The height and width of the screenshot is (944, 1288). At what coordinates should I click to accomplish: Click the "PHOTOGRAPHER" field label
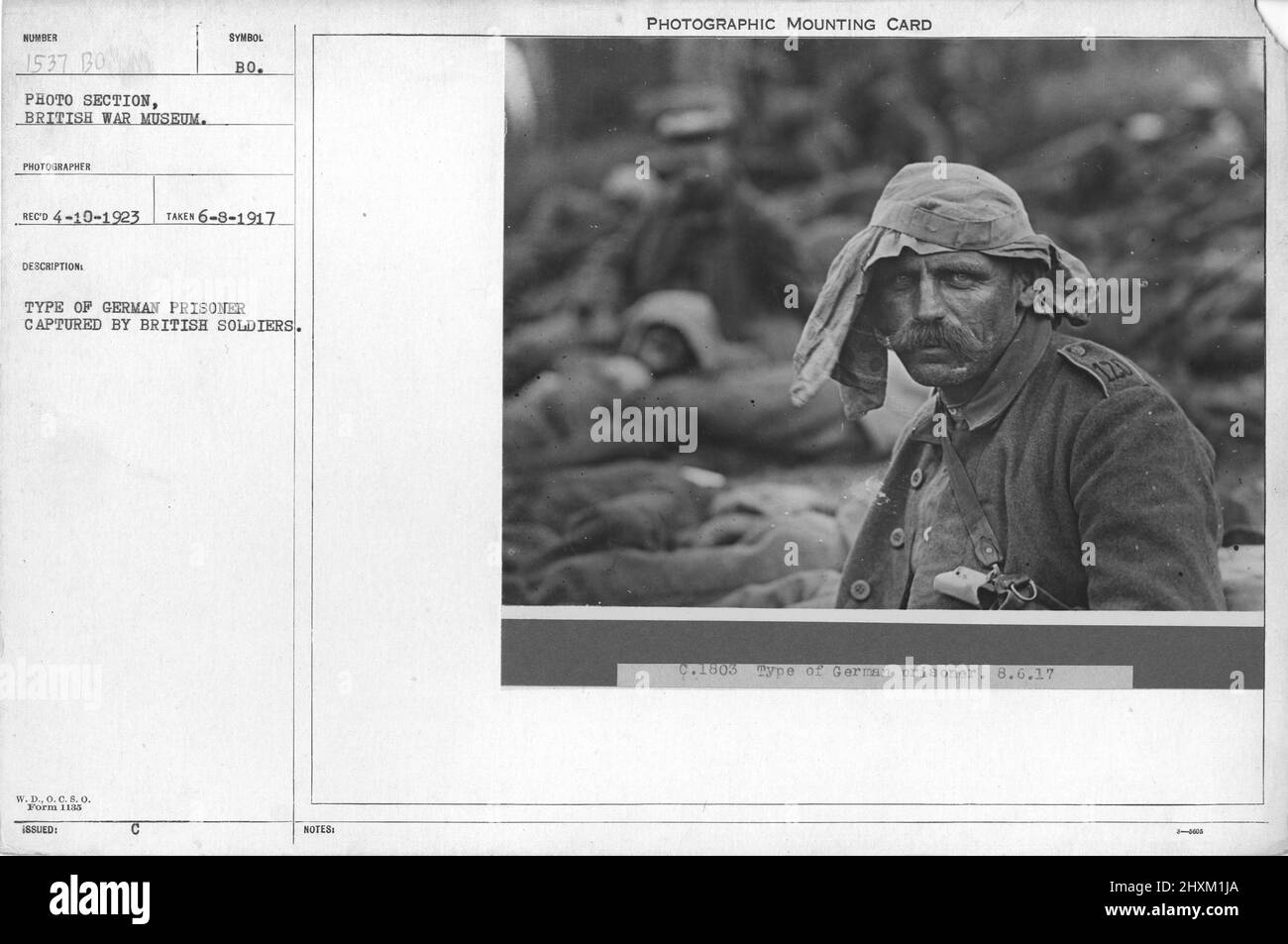58,167
